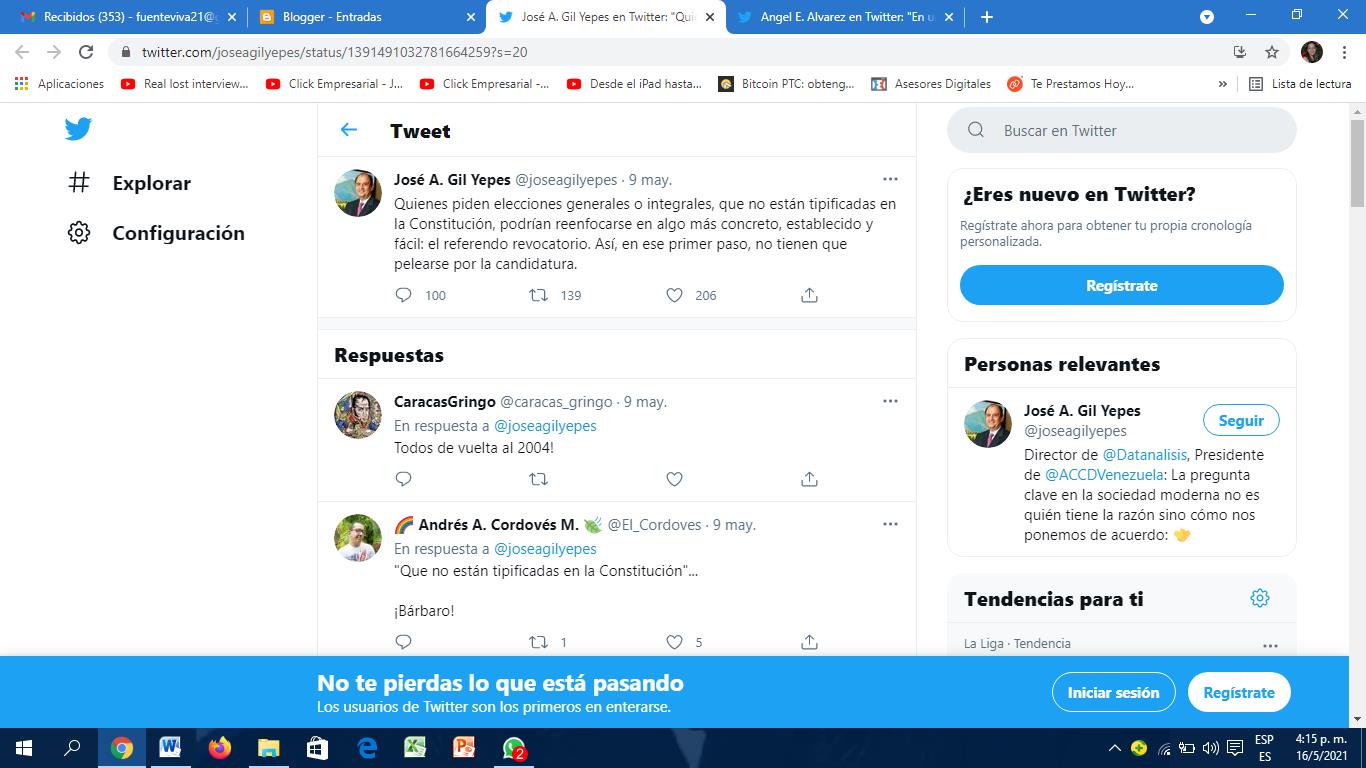Open Word from the taskbar
The image size is (1366, 768).
tap(170, 748)
